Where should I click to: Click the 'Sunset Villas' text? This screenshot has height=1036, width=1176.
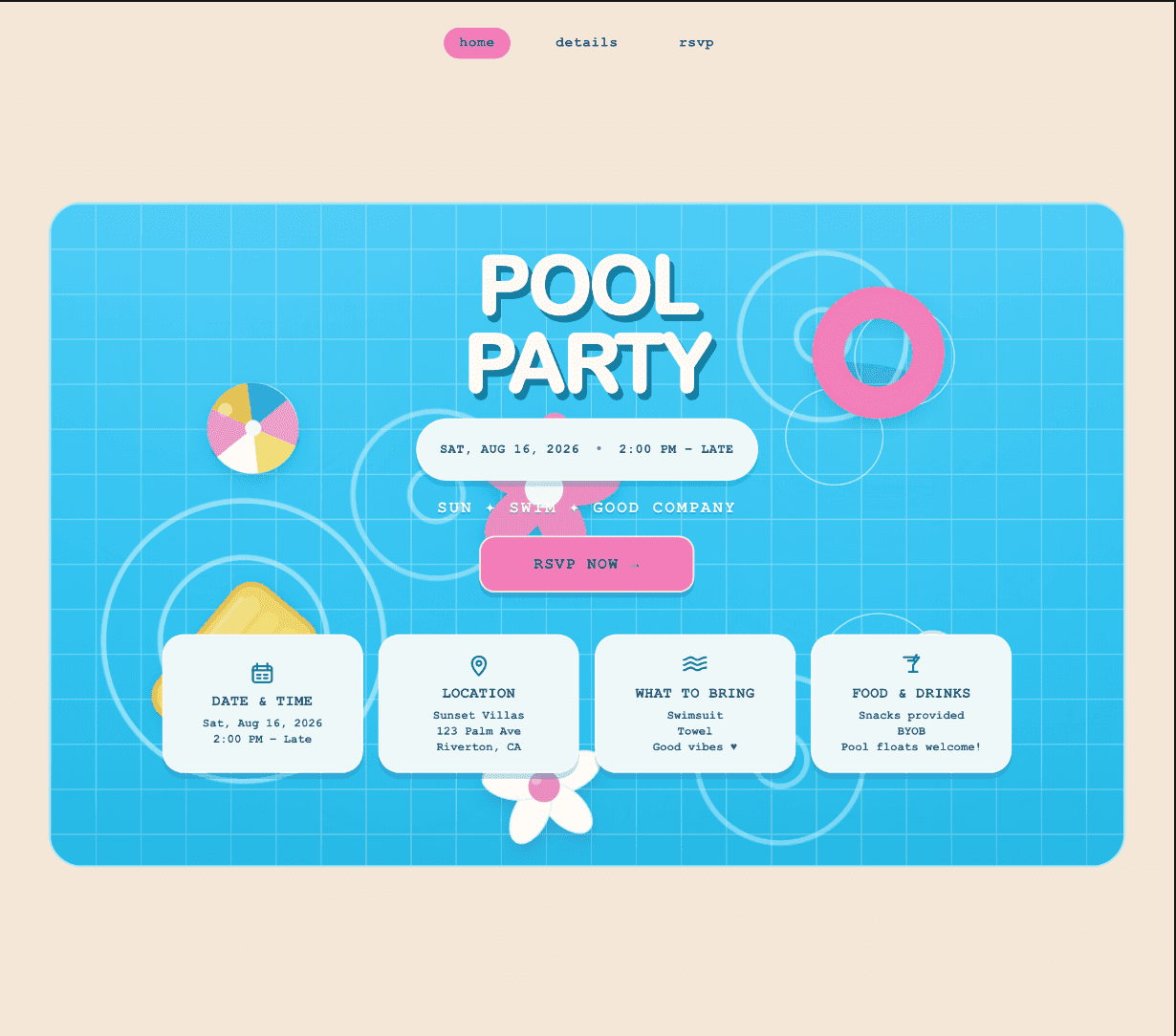click(x=479, y=716)
